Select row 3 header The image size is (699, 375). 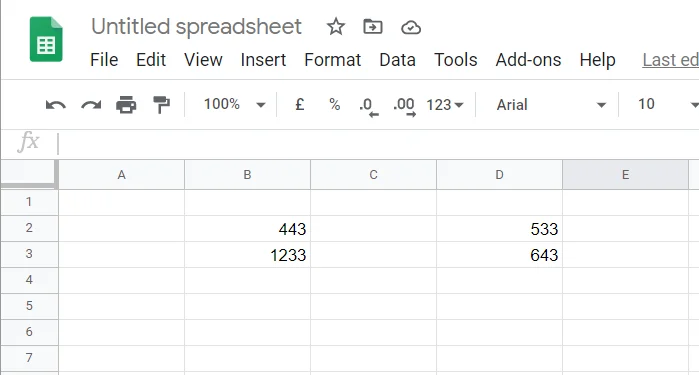point(29,254)
